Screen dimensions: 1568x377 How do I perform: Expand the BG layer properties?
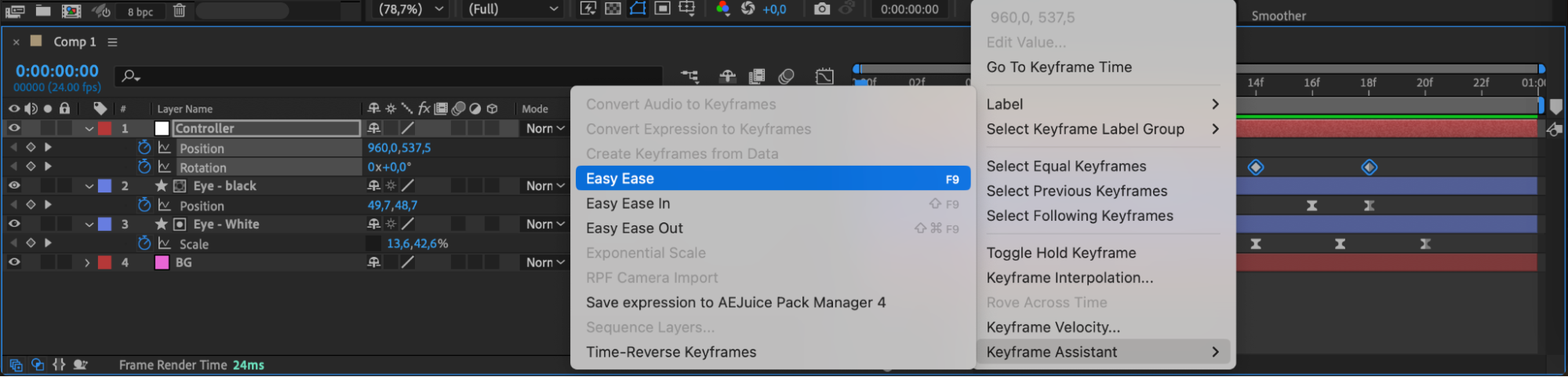pyautogui.click(x=87, y=262)
